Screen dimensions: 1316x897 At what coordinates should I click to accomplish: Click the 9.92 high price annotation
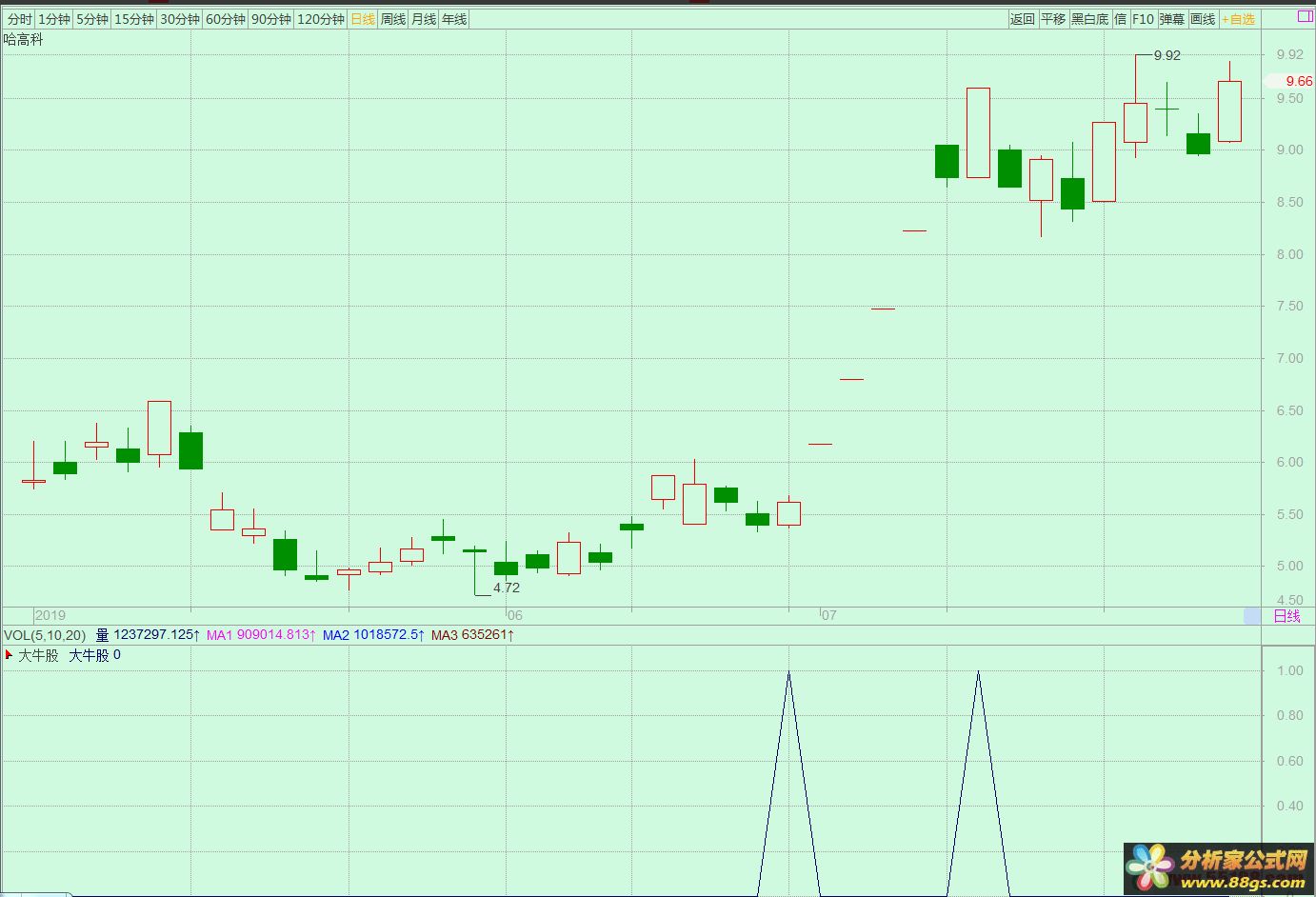point(1167,55)
